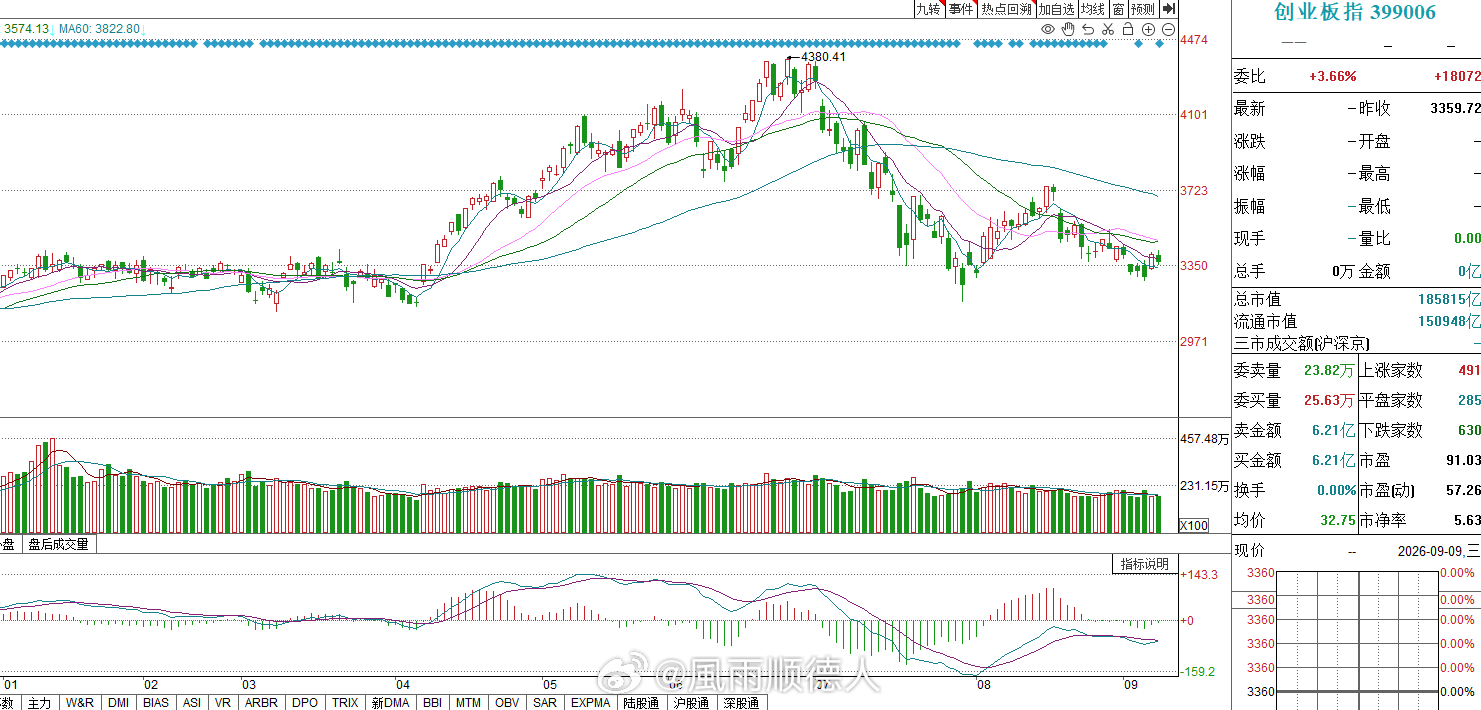Click the 热点回溯 toolbar item
The width and height of the screenshot is (1481, 710).
[1007, 9]
